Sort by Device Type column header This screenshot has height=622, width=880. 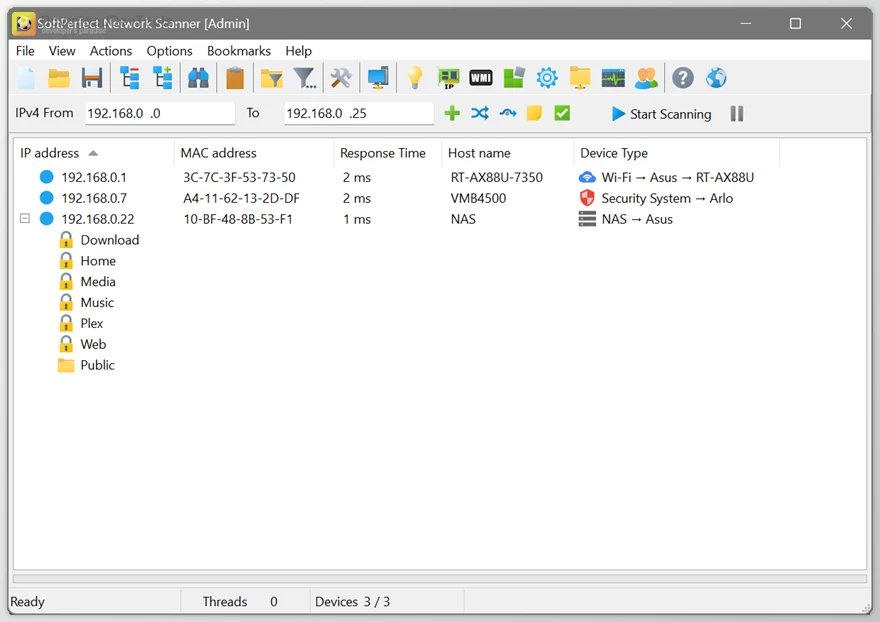pos(676,153)
